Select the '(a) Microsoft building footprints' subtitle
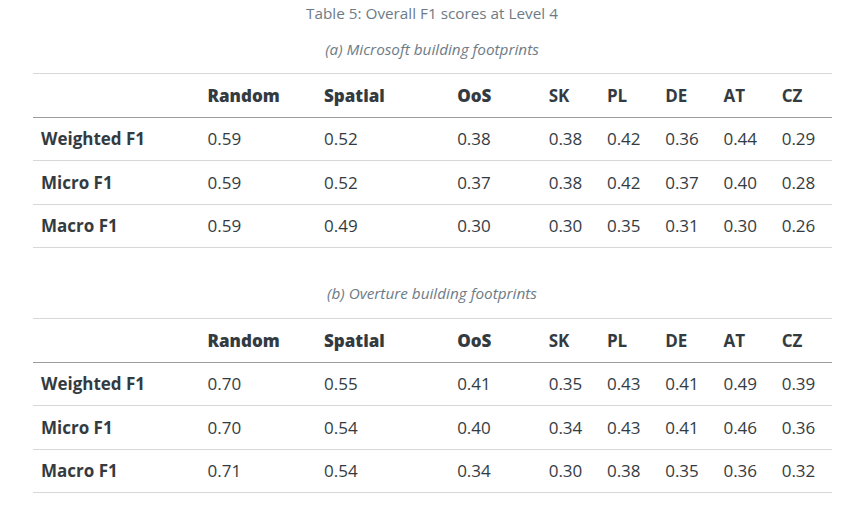851x520 pixels. (x=432, y=50)
